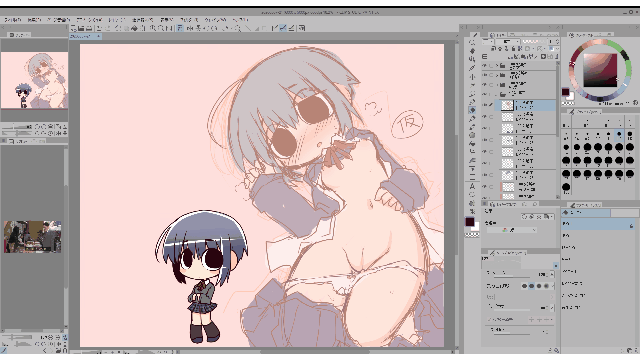640x360 pixels.
Task: Open the Help menu, last in the menu bar
Action: (240, 20)
